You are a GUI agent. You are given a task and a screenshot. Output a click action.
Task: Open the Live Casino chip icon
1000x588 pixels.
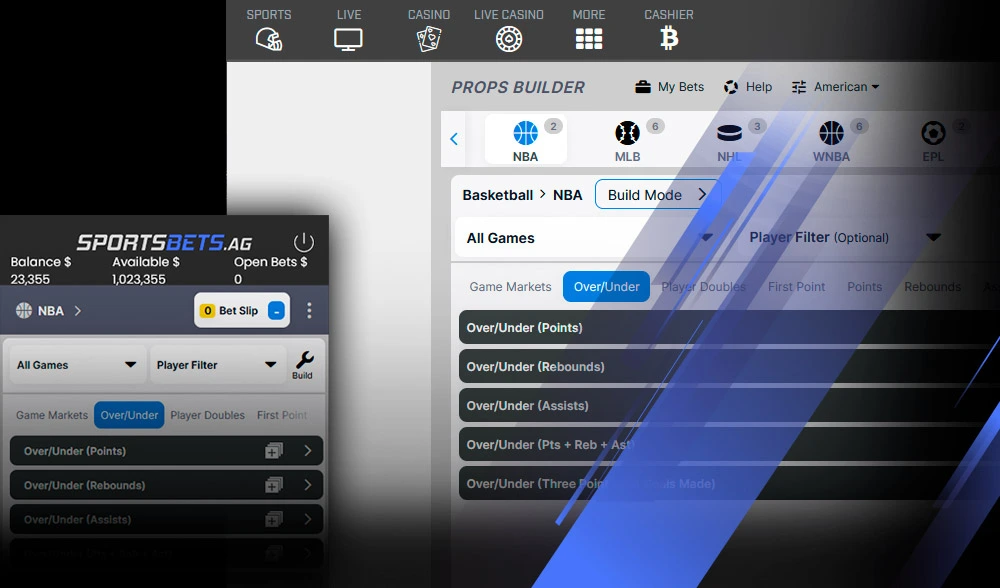point(509,40)
